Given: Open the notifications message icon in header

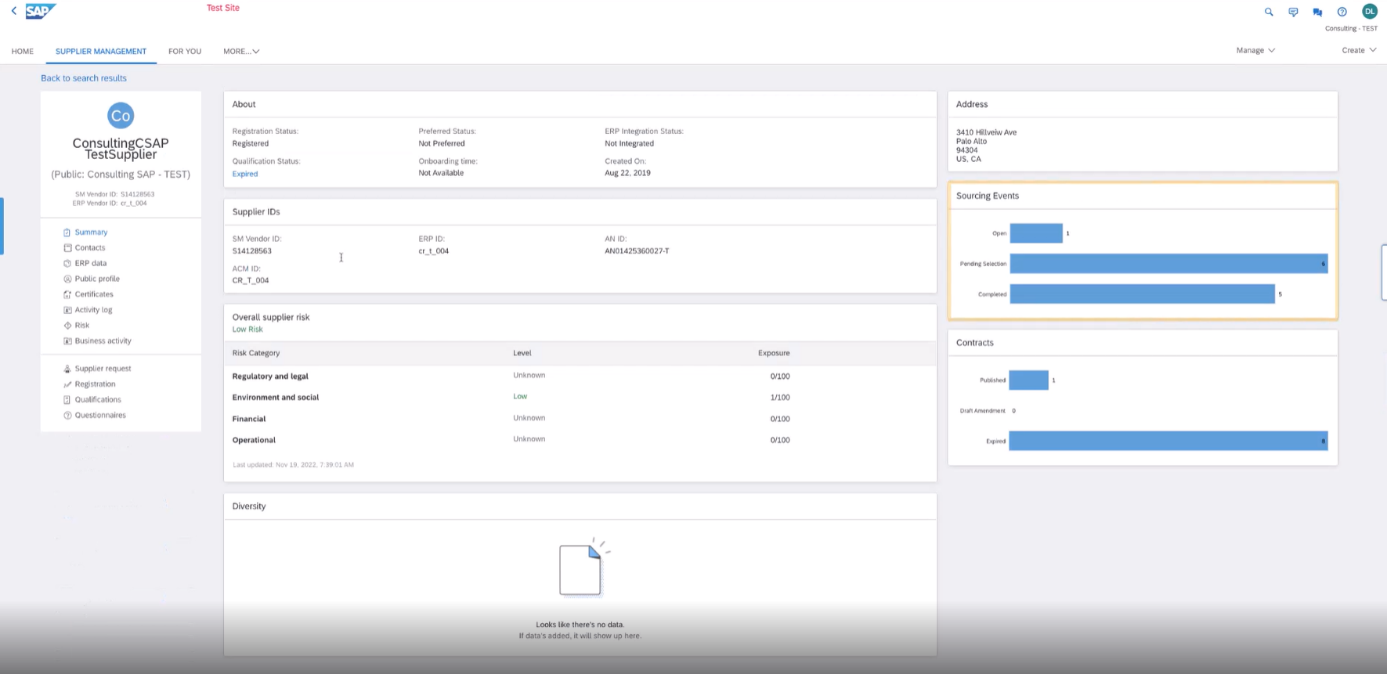Looking at the screenshot, I should pyautogui.click(x=1293, y=12).
